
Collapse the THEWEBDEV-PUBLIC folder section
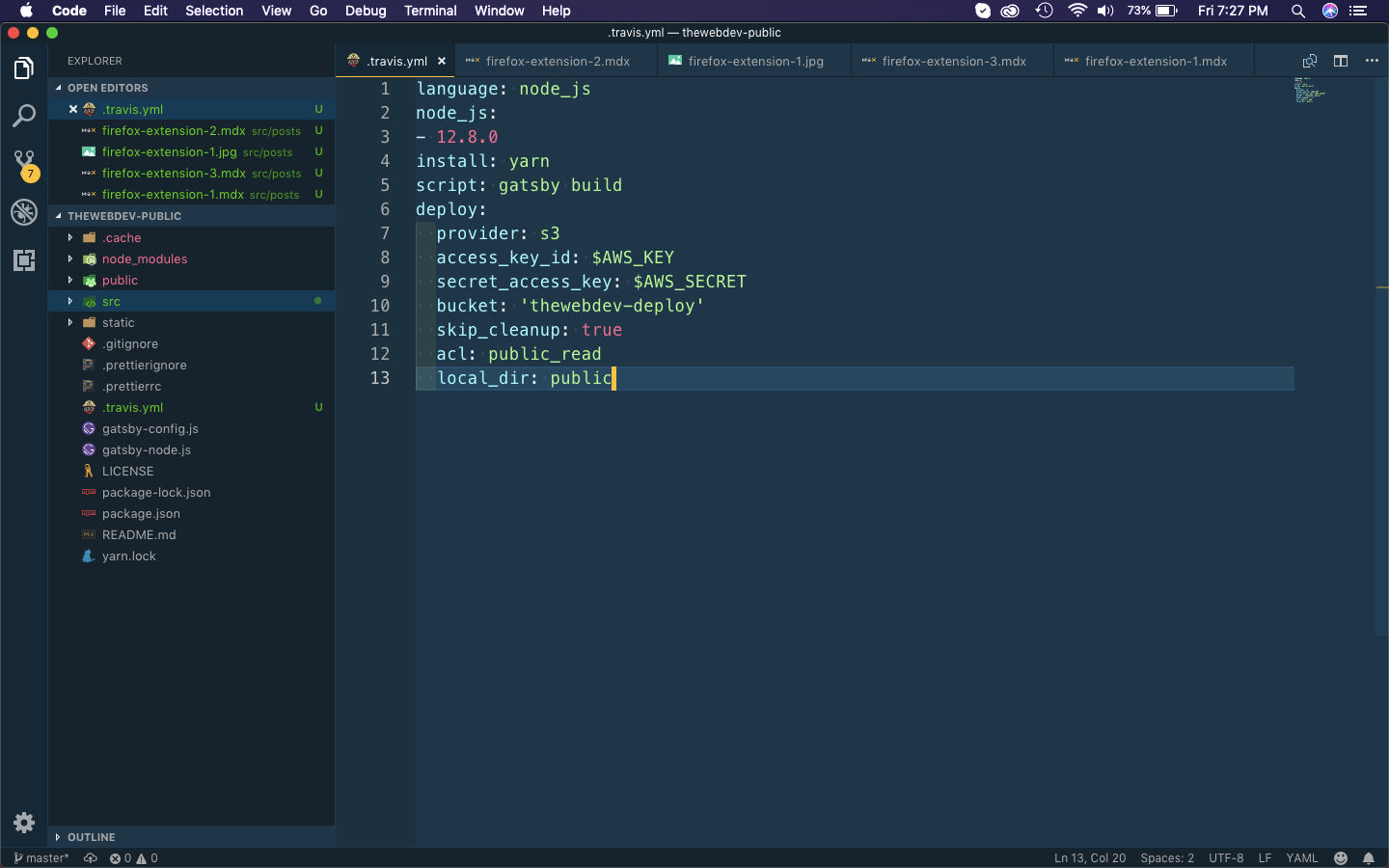point(191,216)
